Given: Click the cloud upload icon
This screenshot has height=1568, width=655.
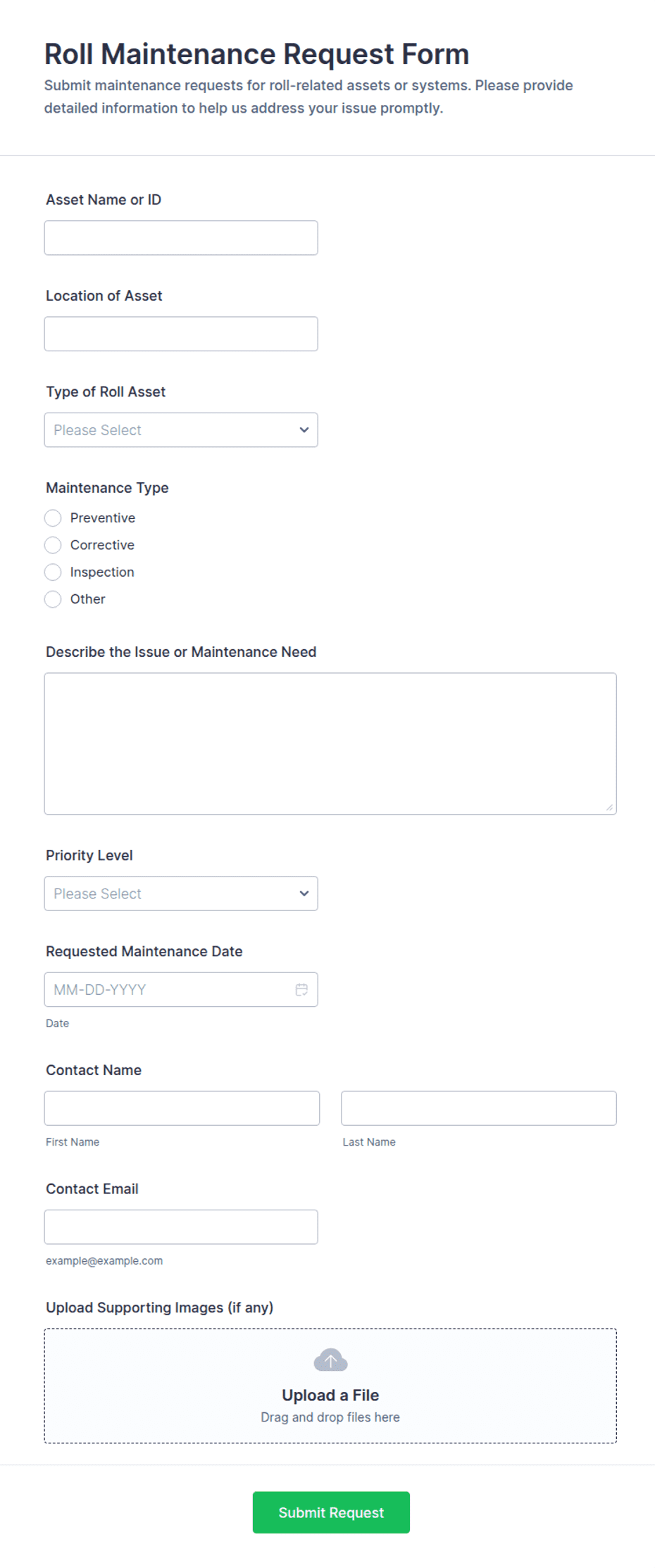Looking at the screenshot, I should 330,1360.
